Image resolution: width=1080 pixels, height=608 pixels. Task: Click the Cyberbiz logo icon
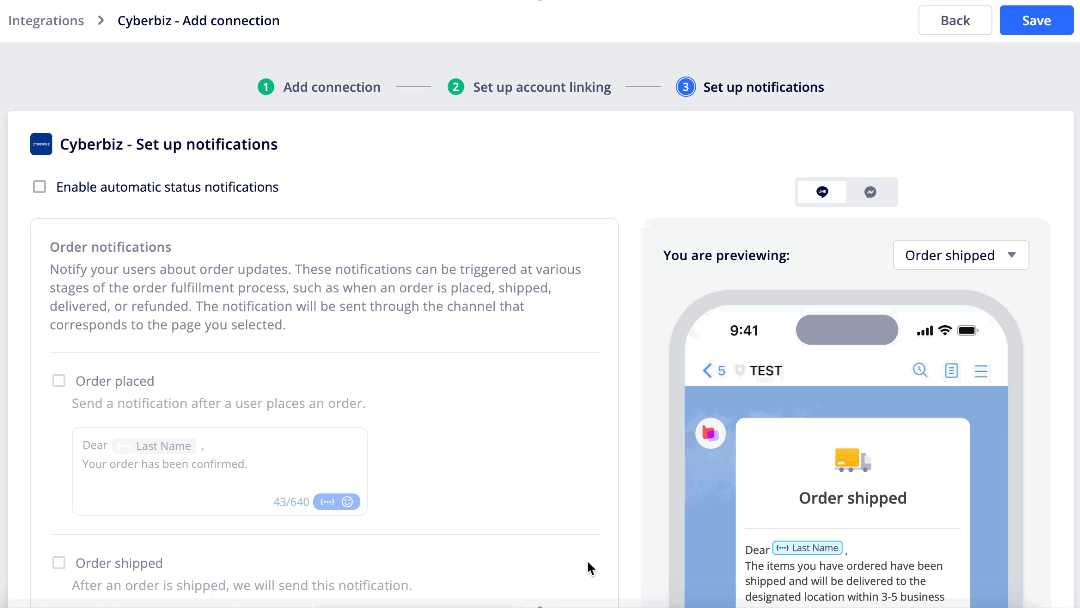pos(41,144)
